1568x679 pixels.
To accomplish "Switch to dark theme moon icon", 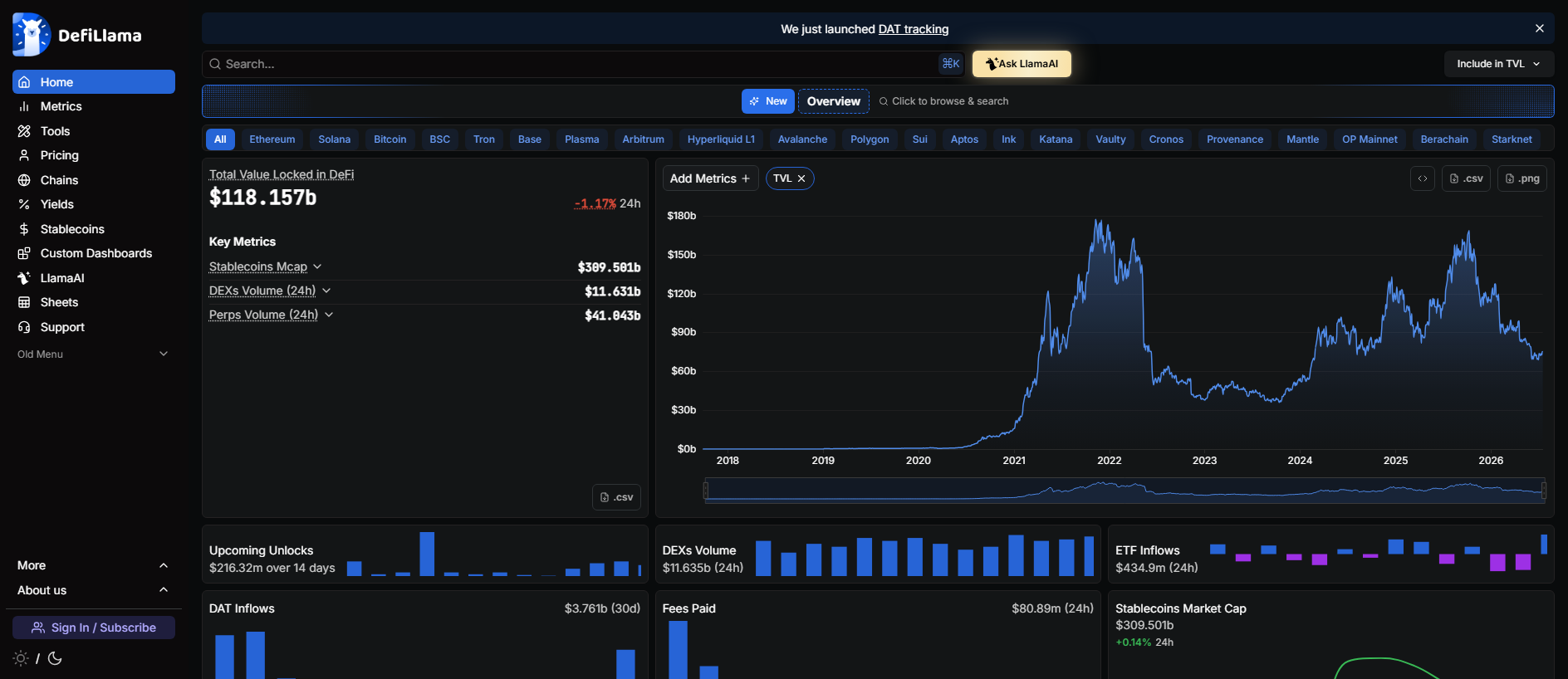I will [x=55, y=658].
